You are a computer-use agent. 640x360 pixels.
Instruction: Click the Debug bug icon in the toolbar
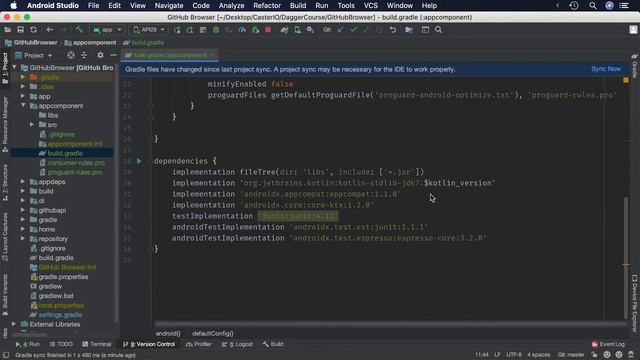pyautogui.click(x=216, y=30)
